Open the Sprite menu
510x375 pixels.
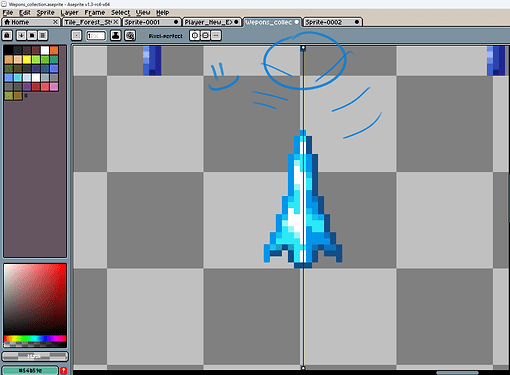(x=46, y=13)
